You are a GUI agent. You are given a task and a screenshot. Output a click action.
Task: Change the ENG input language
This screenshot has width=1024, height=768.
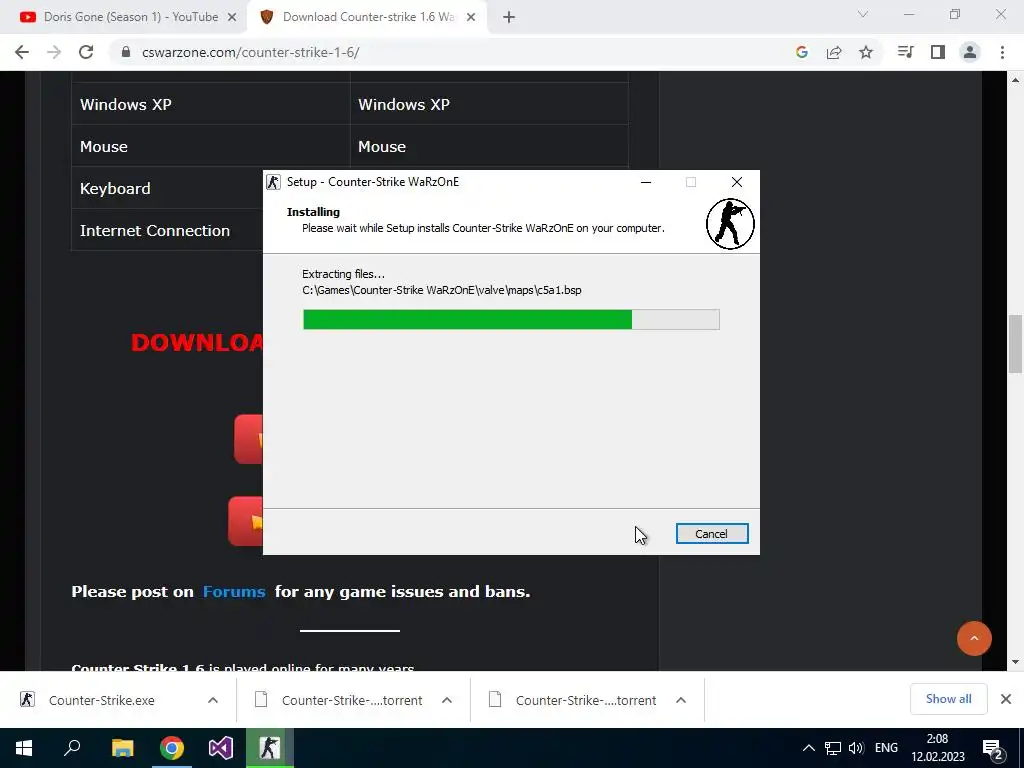[x=886, y=748]
